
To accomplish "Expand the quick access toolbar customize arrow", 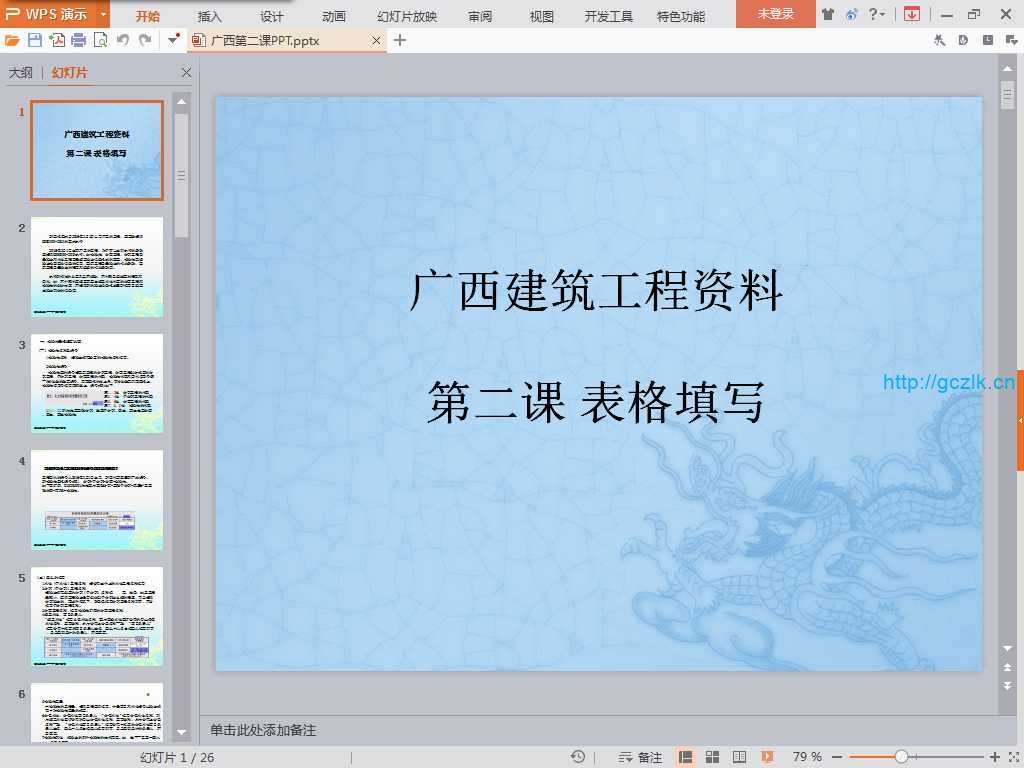I will coord(174,40).
